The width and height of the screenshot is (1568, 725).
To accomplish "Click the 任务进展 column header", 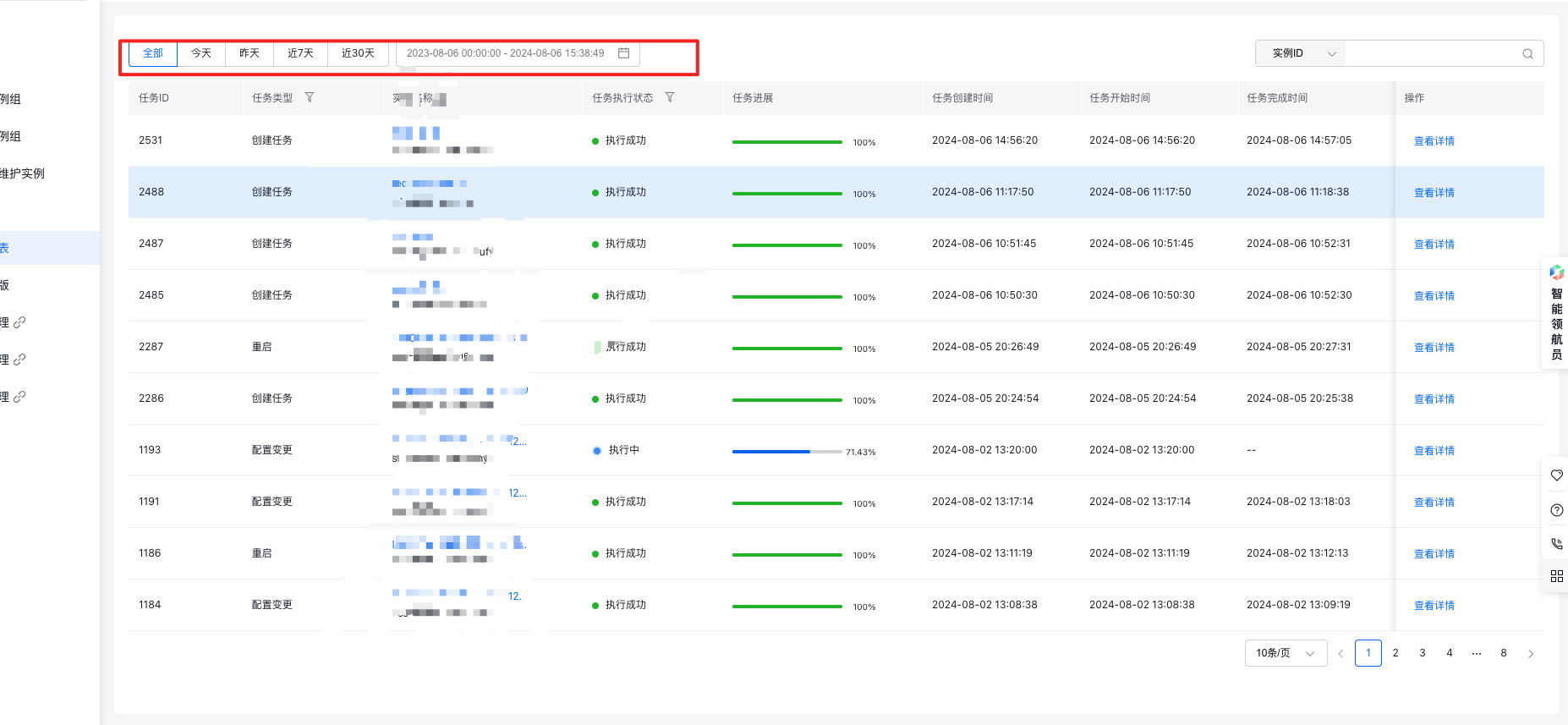I will [753, 98].
